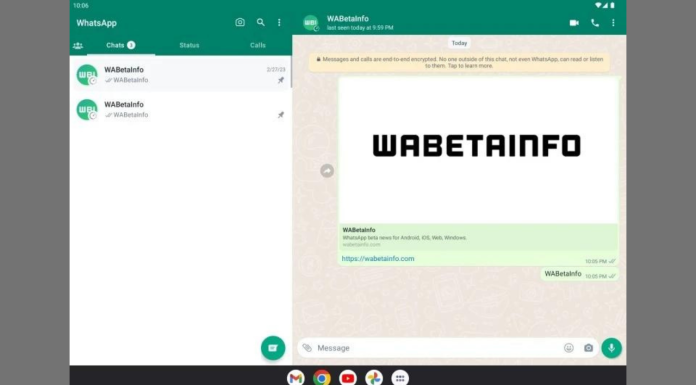Click the search magnifier icon
This screenshot has height=385, width=696.
point(261,22)
